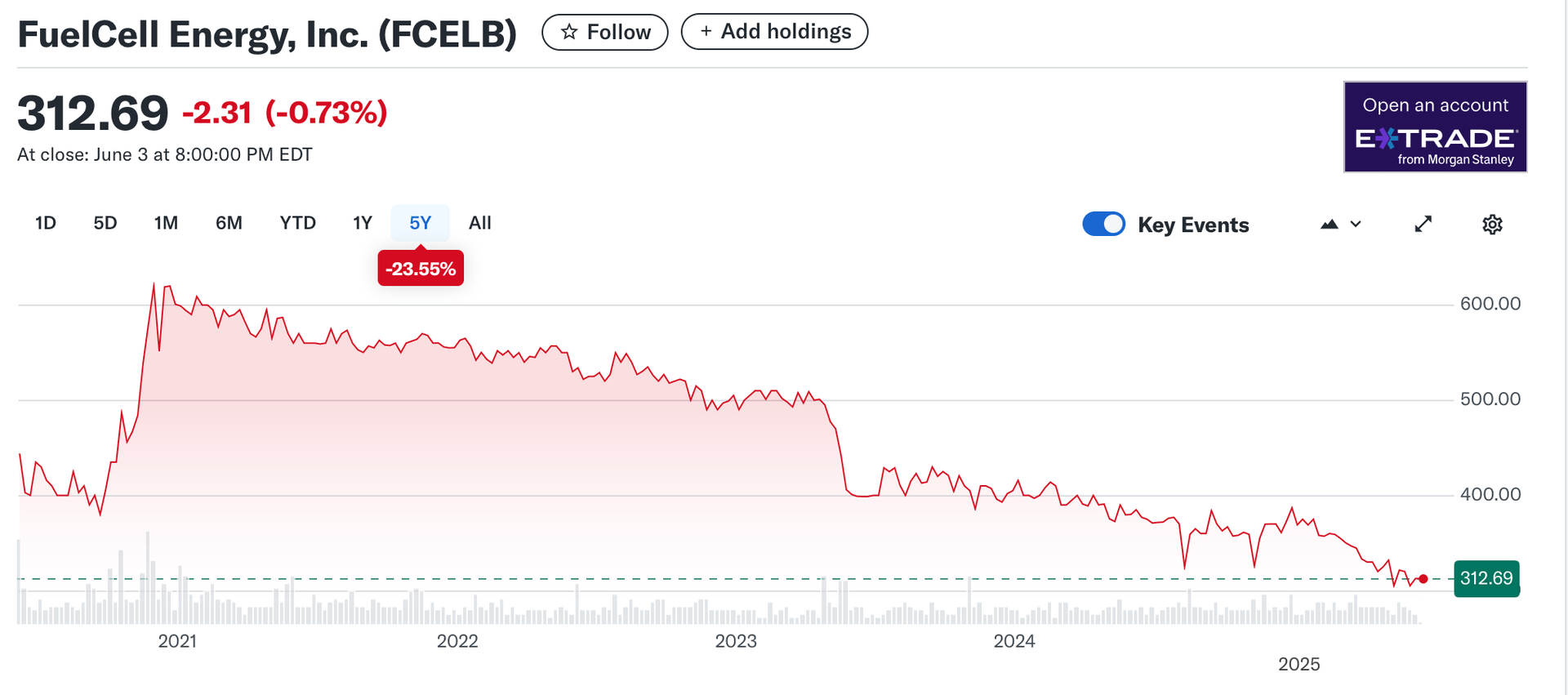Select the 1D time range tab
This screenshot has height=695, width=1568.
[x=46, y=223]
